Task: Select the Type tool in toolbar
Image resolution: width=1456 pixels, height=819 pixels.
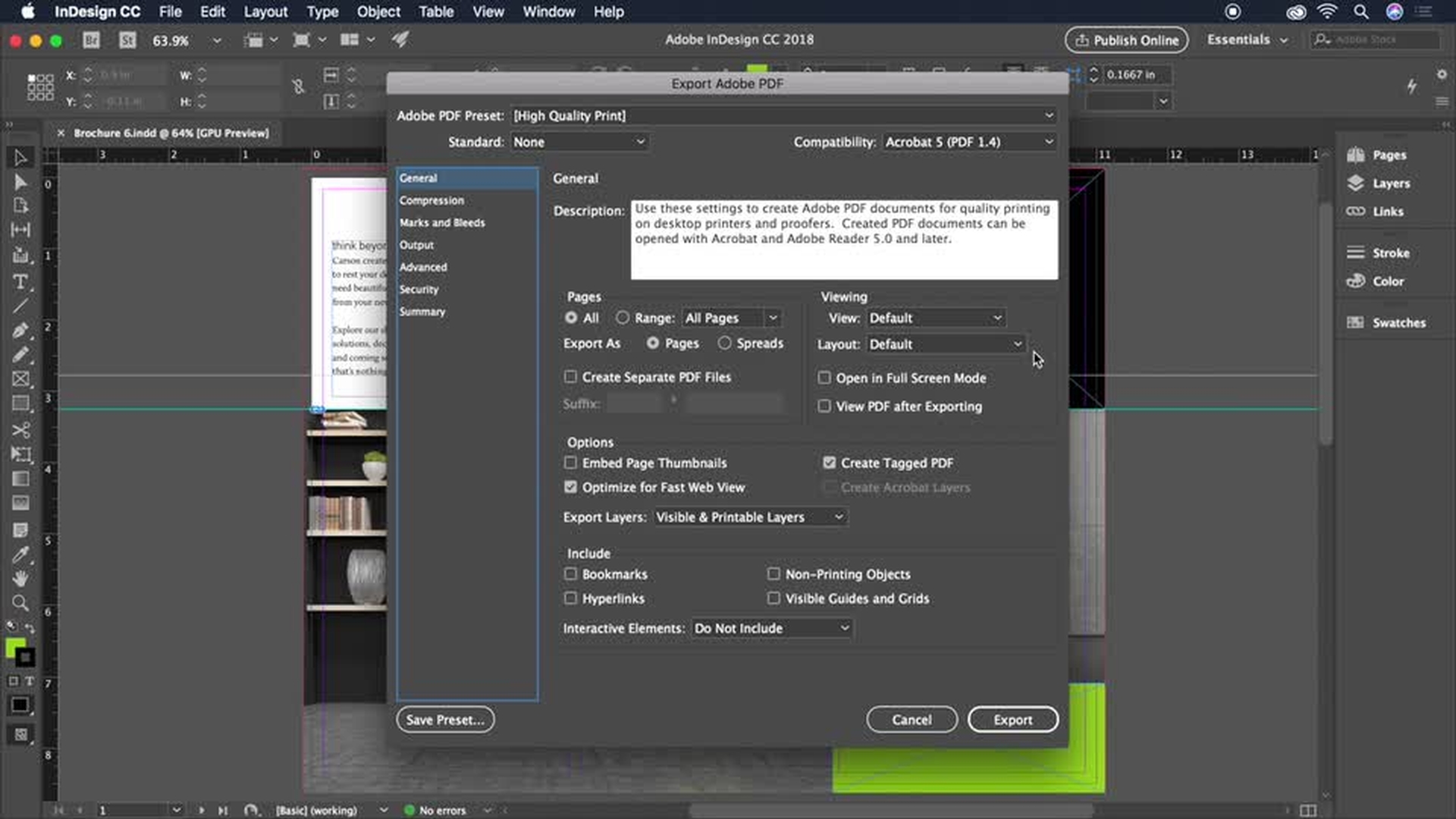Action: (x=20, y=282)
